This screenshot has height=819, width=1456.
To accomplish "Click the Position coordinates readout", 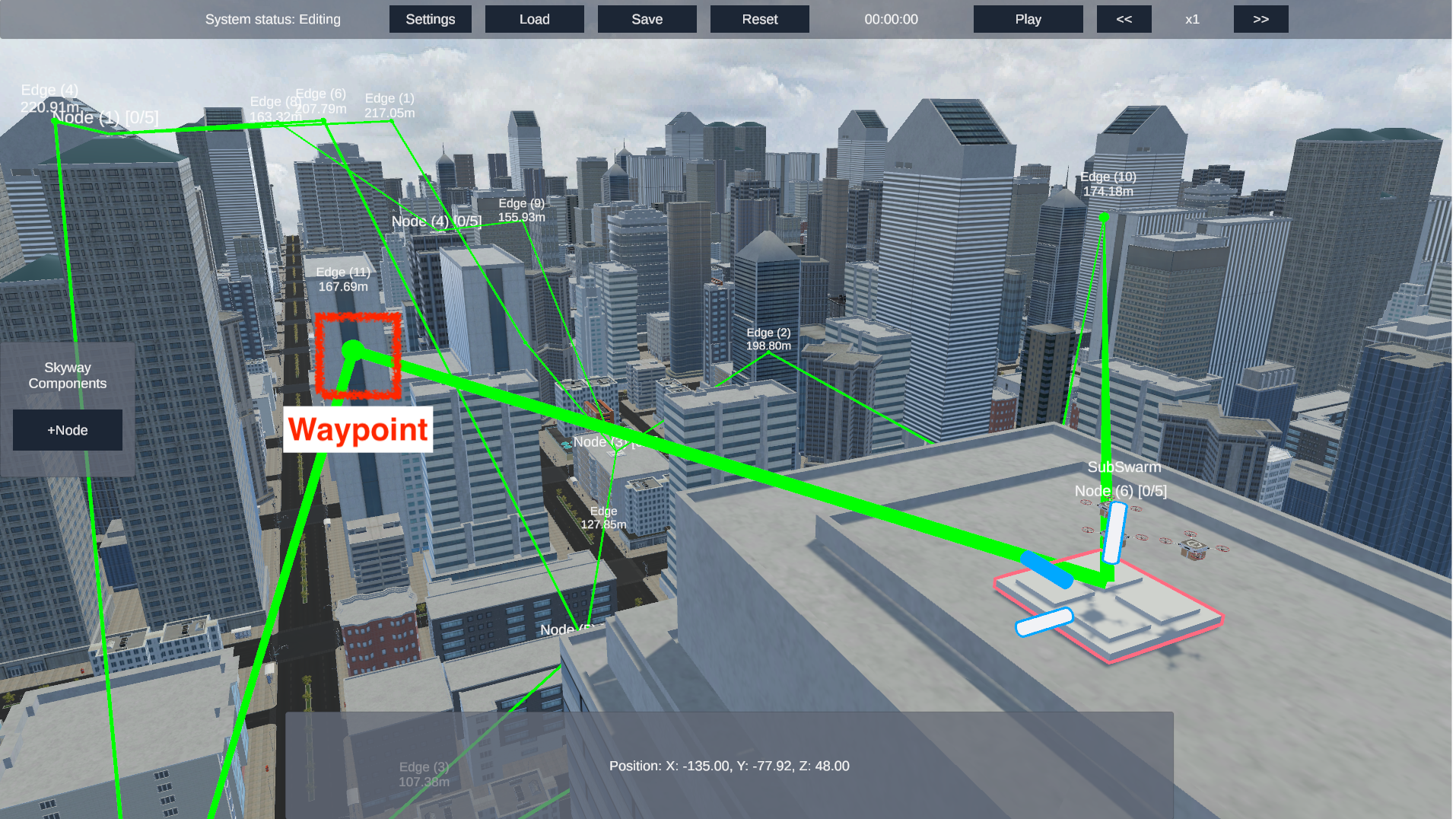I will [x=729, y=766].
